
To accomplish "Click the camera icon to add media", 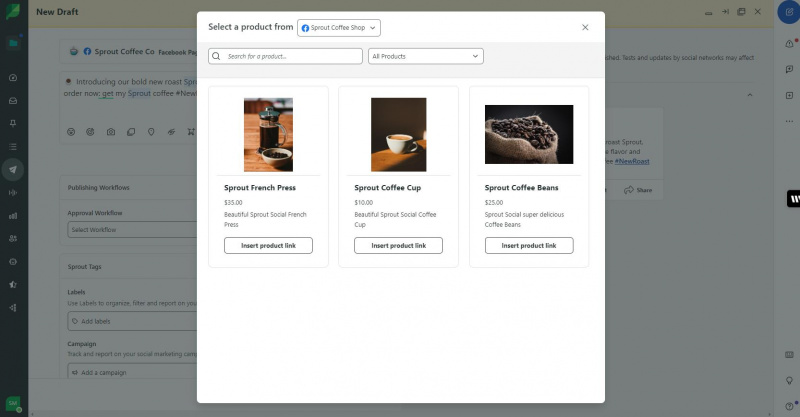I will click(111, 132).
